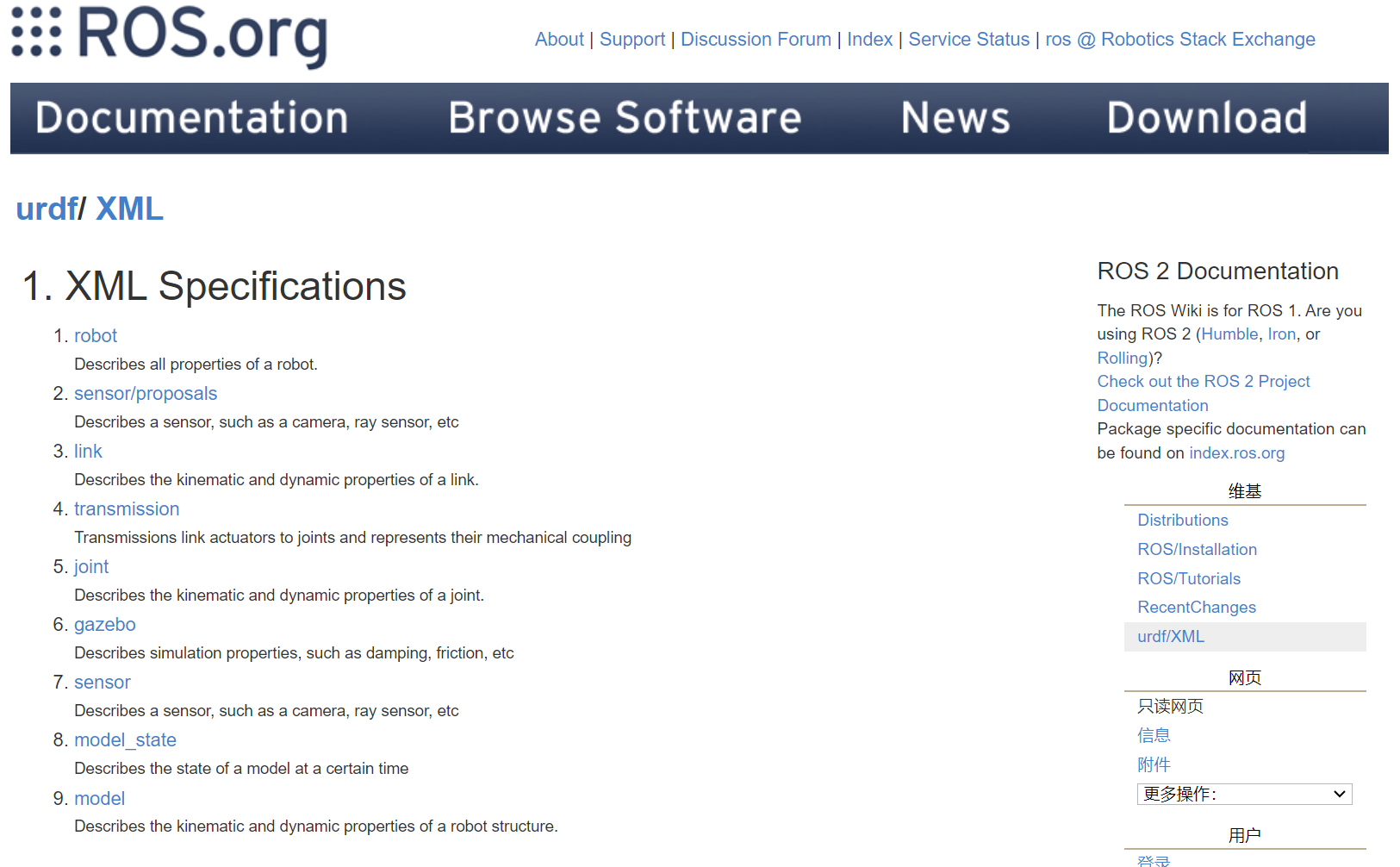Click 'Transmissions link actuators to joints' text
This screenshot has width=1400, height=867.
click(352, 538)
